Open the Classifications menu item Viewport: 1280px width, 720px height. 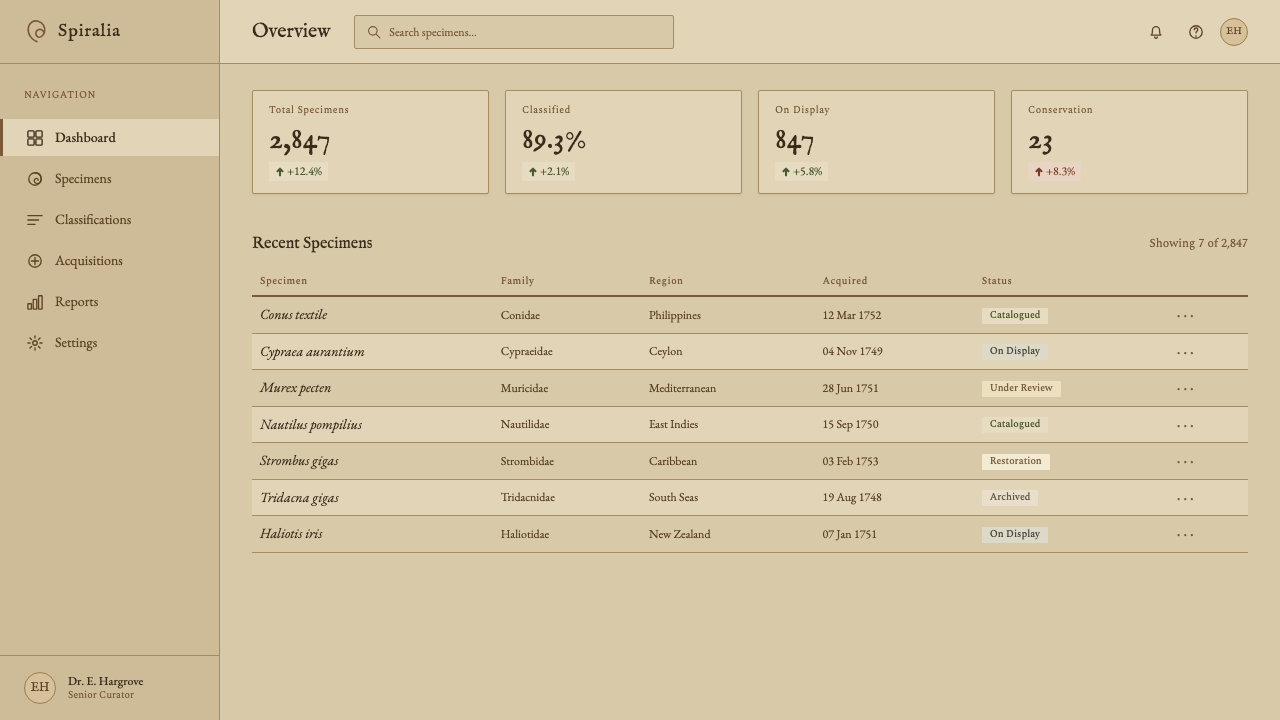click(x=110, y=220)
